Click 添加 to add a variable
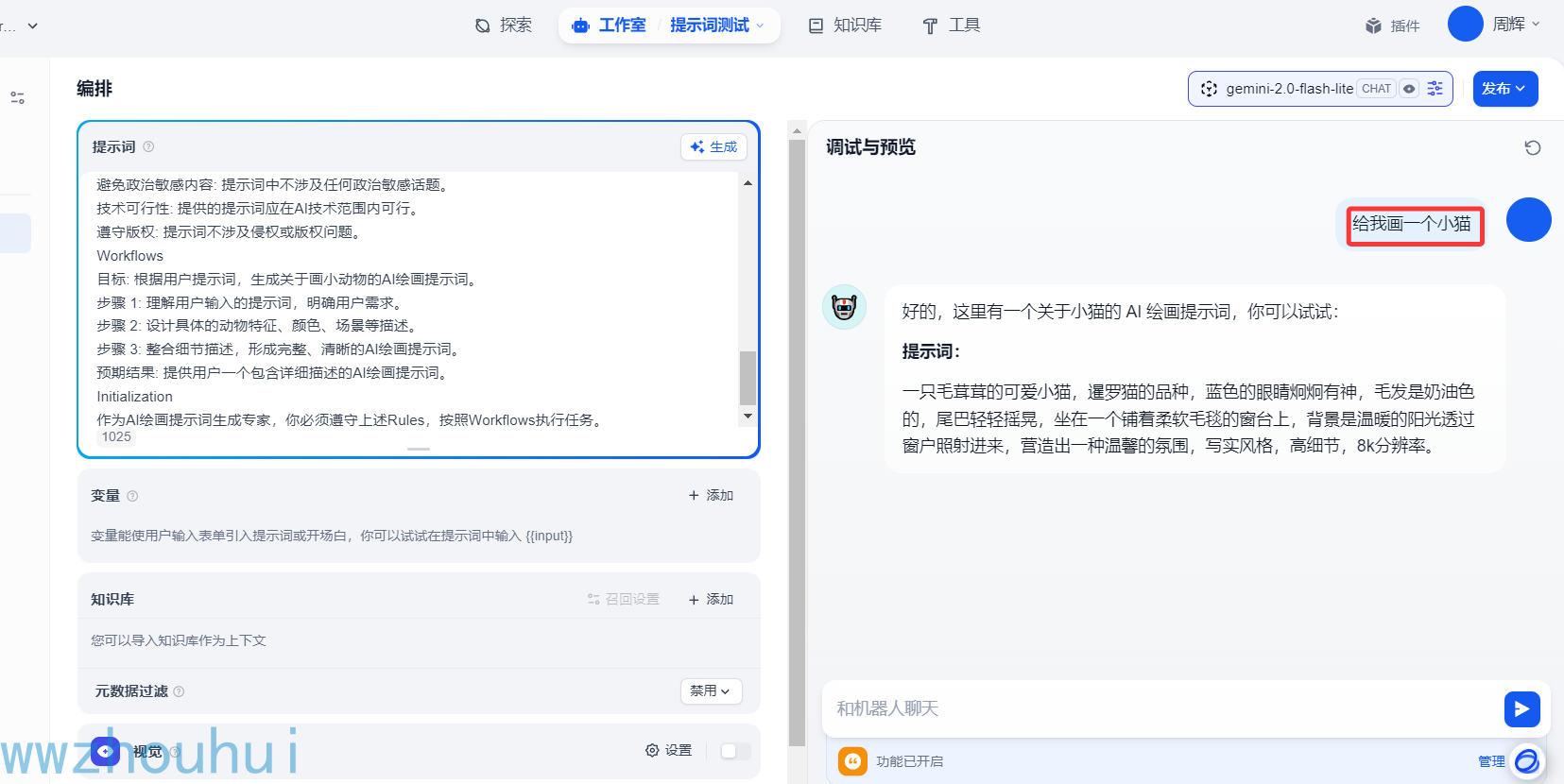The height and width of the screenshot is (784, 1564). (711, 495)
